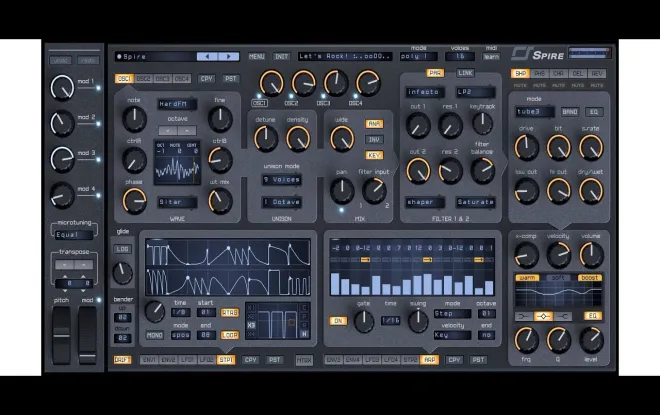660x415 pixels.
Task: Lower the oscillator octave with down arrow
Action: click(168, 130)
